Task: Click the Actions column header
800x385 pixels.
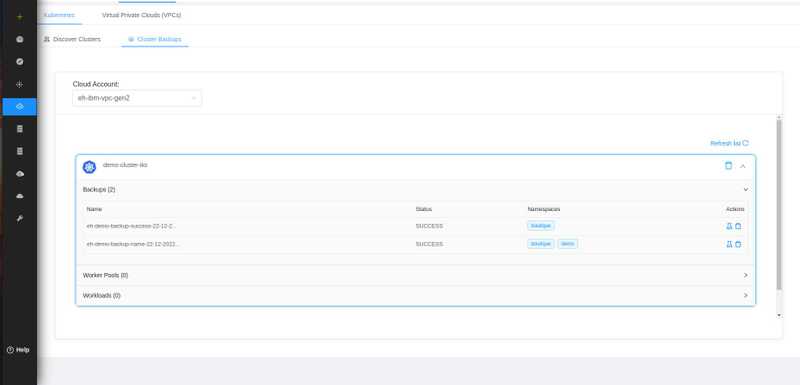Action: click(735, 209)
